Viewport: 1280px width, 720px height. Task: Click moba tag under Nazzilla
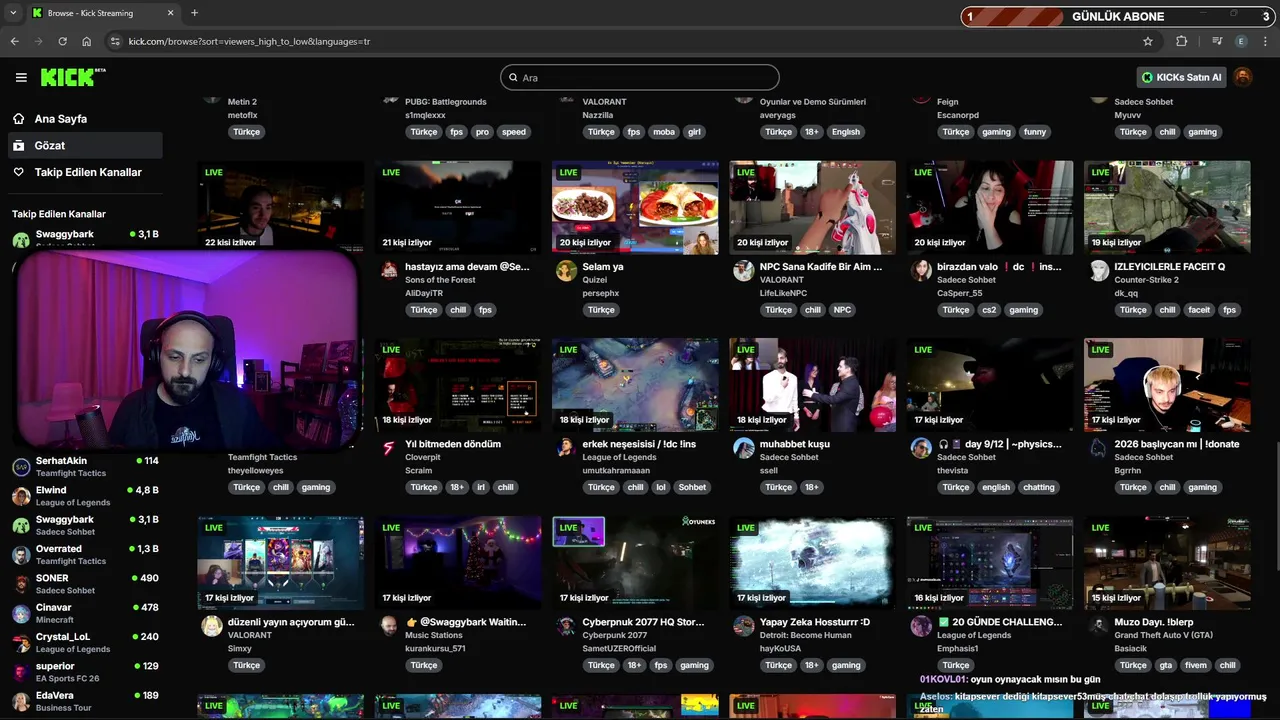[x=664, y=132]
